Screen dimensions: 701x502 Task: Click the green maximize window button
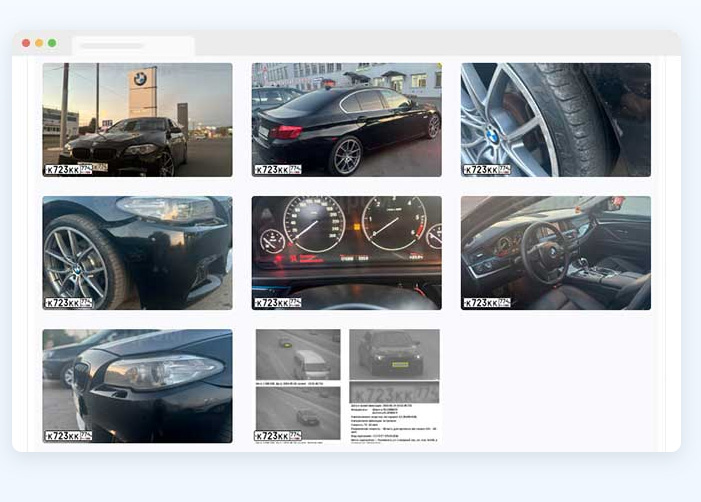pyautogui.click(x=52, y=43)
